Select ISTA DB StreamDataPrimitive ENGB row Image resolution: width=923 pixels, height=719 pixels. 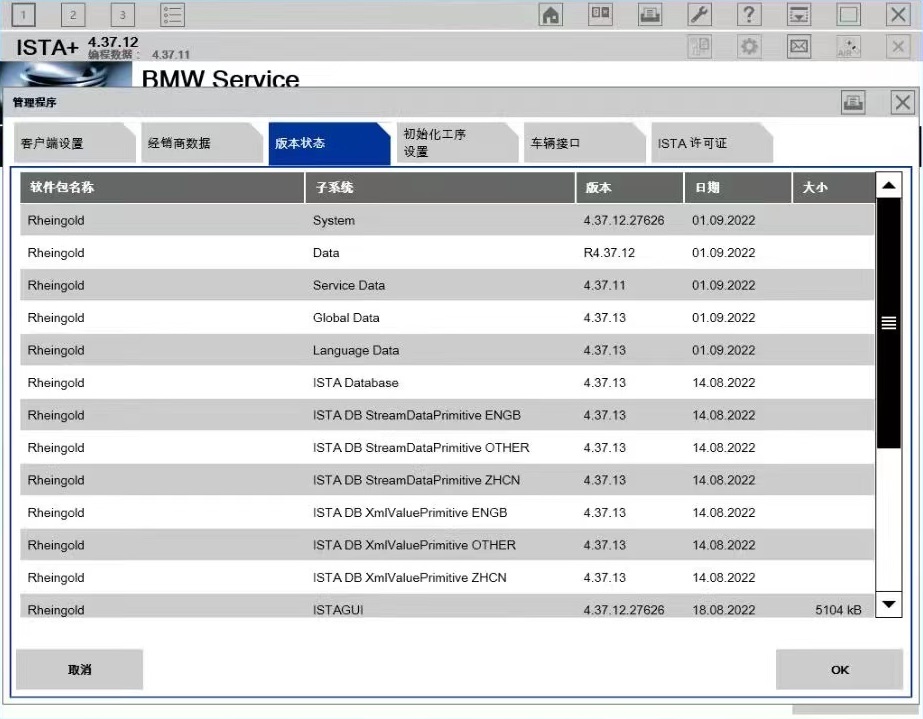[x=447, y=415]
